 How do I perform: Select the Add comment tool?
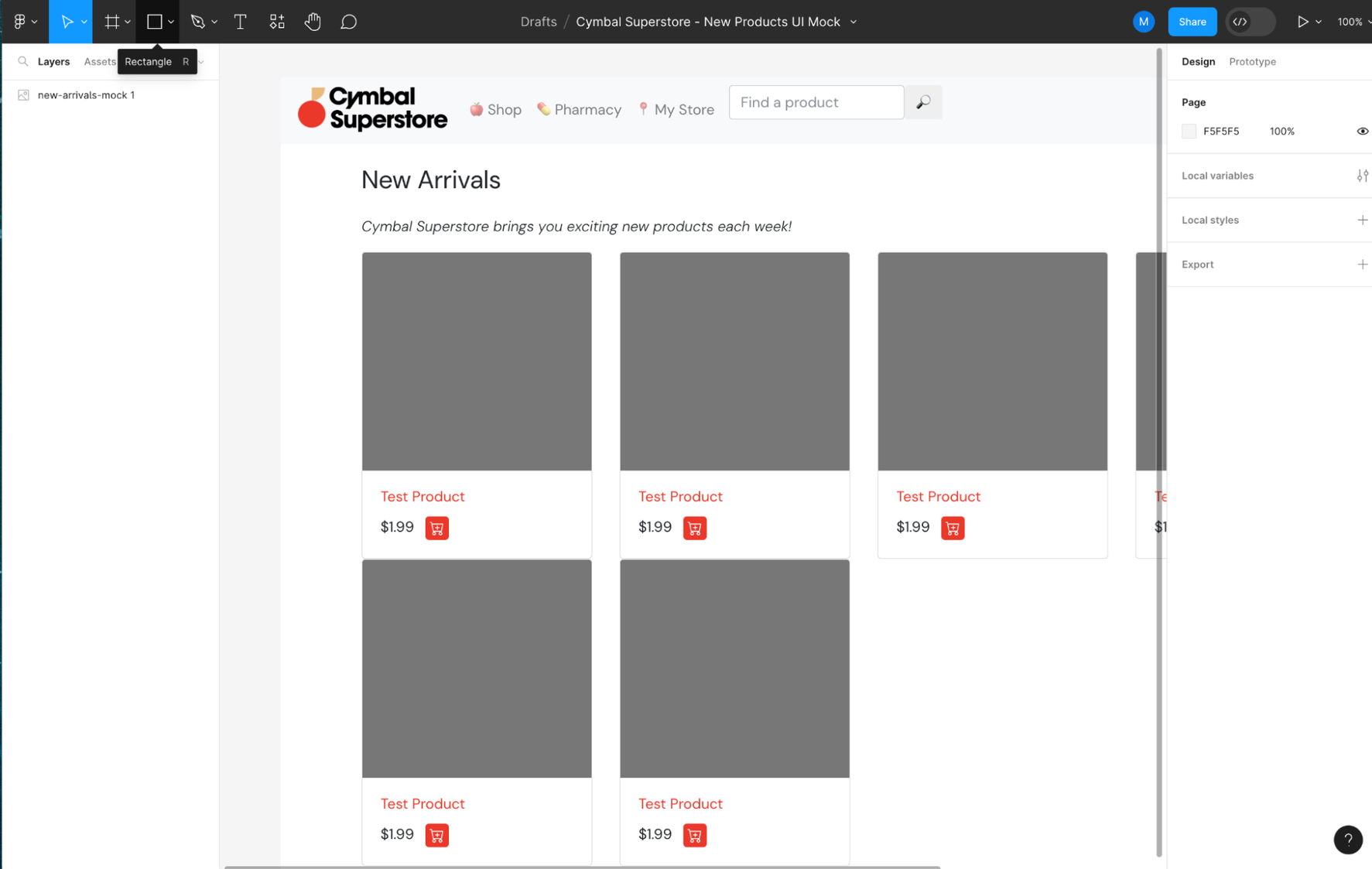point(349,22)
